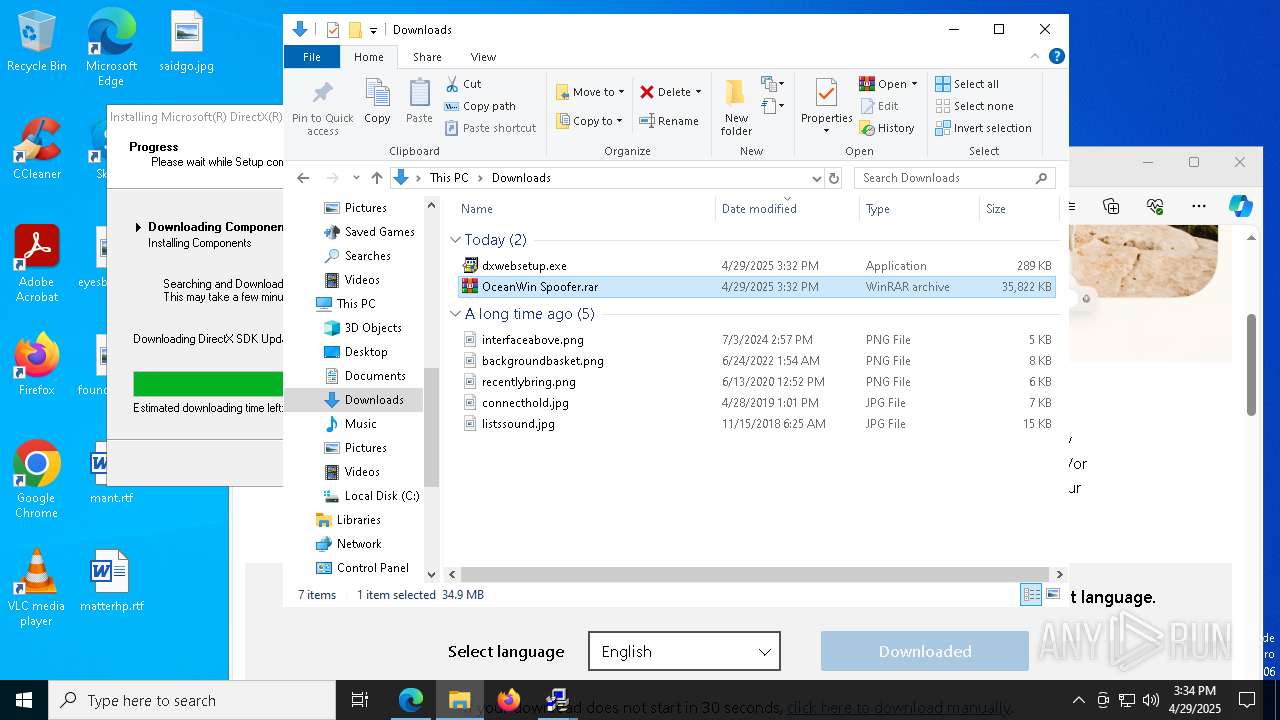The image size is (1280, 720).
Task: Select OceanWin Spoofer.rar file
Action: pos(757,287)
